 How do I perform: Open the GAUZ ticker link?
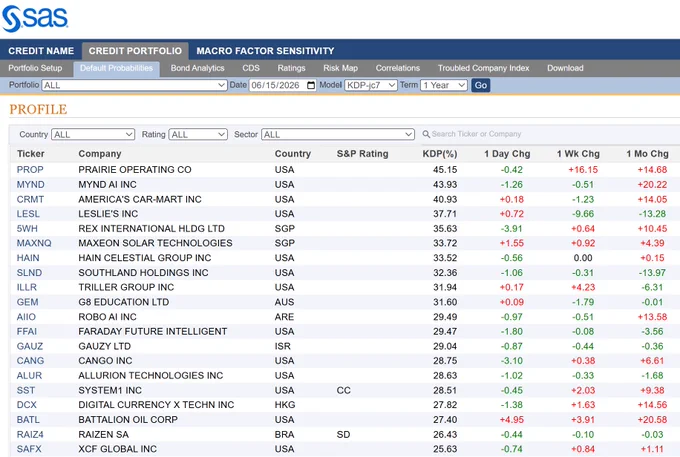[x=29, y=346]
